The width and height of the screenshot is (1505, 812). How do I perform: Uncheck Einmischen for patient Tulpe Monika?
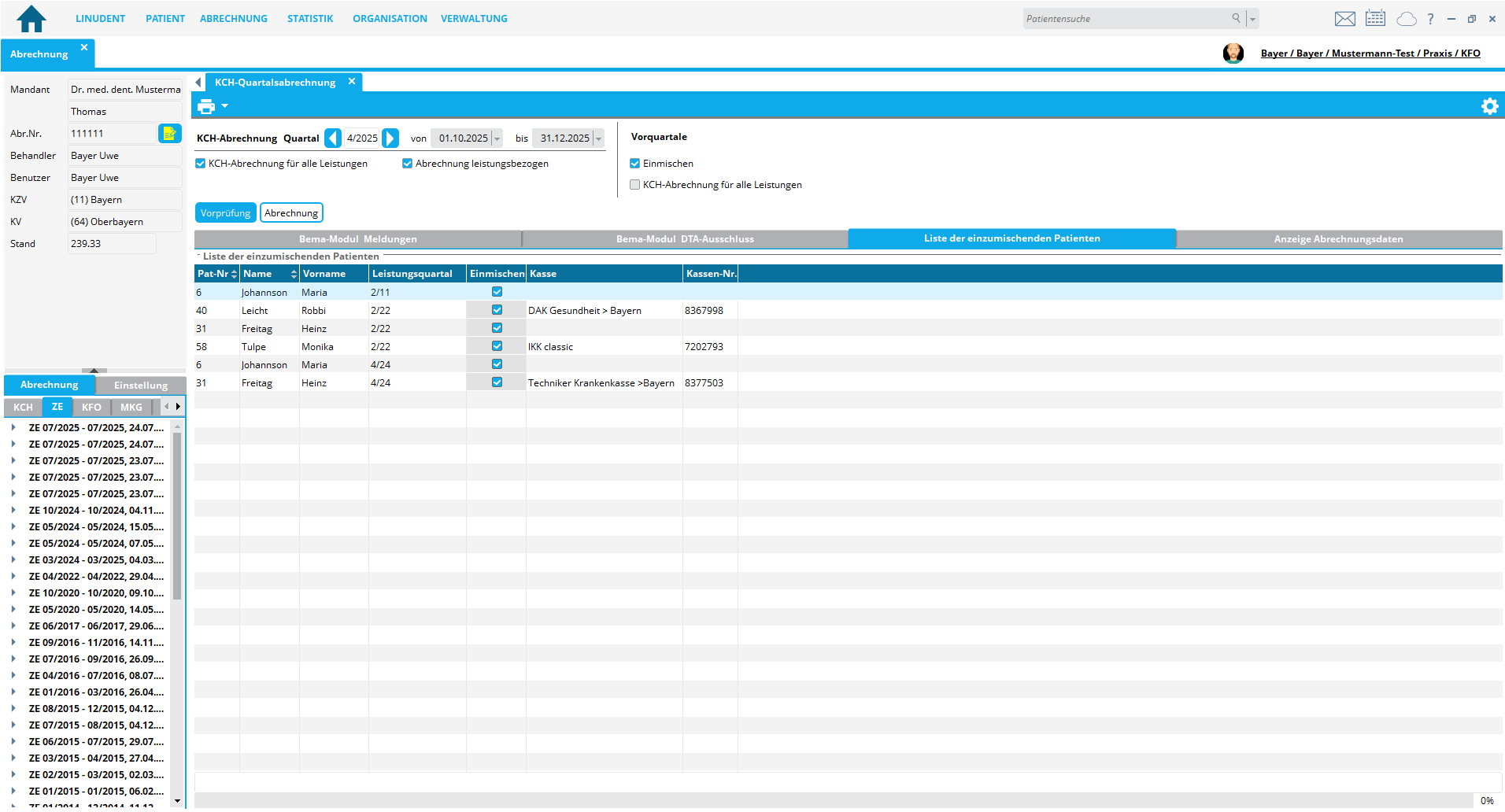click(x=497, y=346)
